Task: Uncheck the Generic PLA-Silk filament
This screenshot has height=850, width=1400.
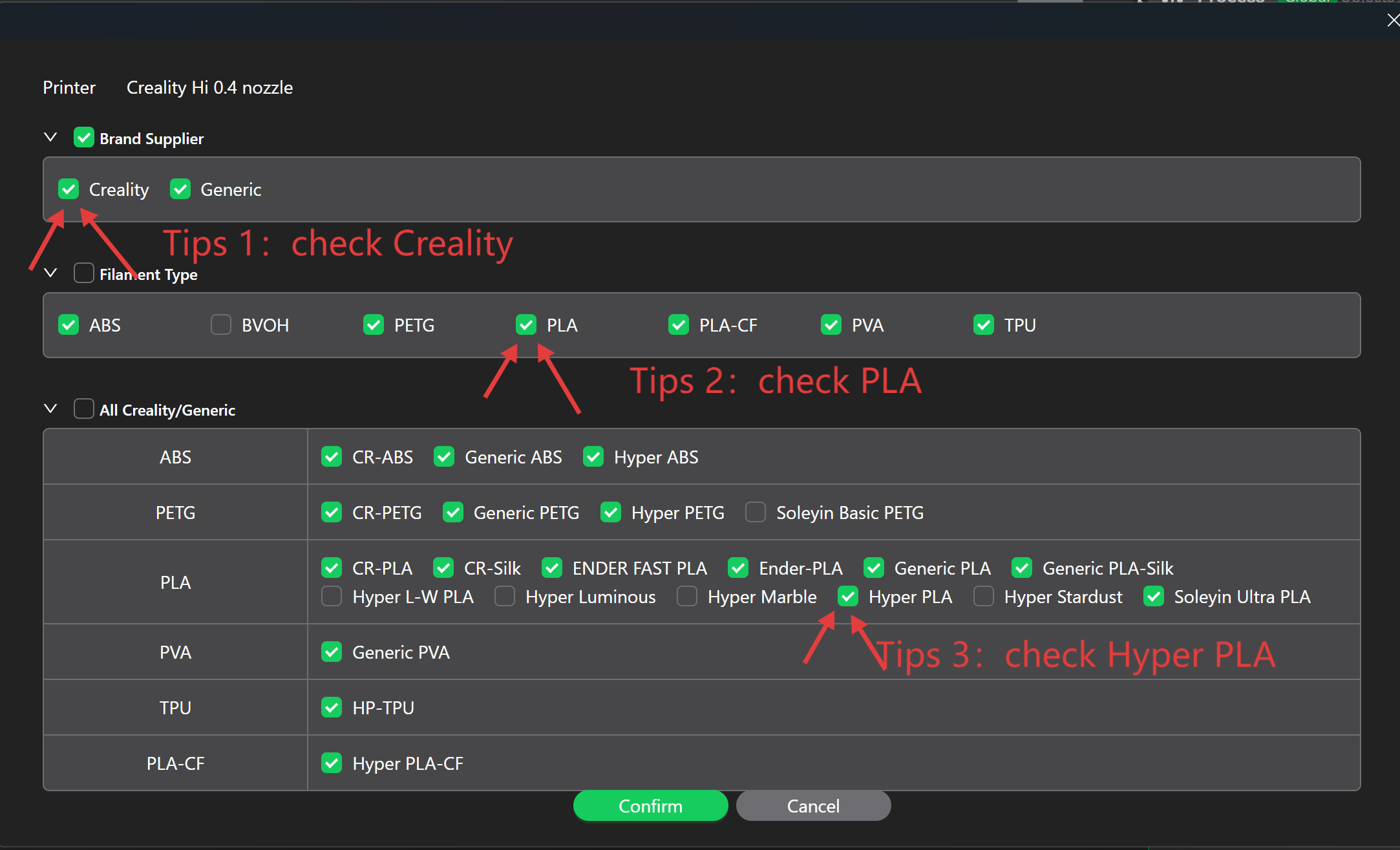Action: point(1022,568)
